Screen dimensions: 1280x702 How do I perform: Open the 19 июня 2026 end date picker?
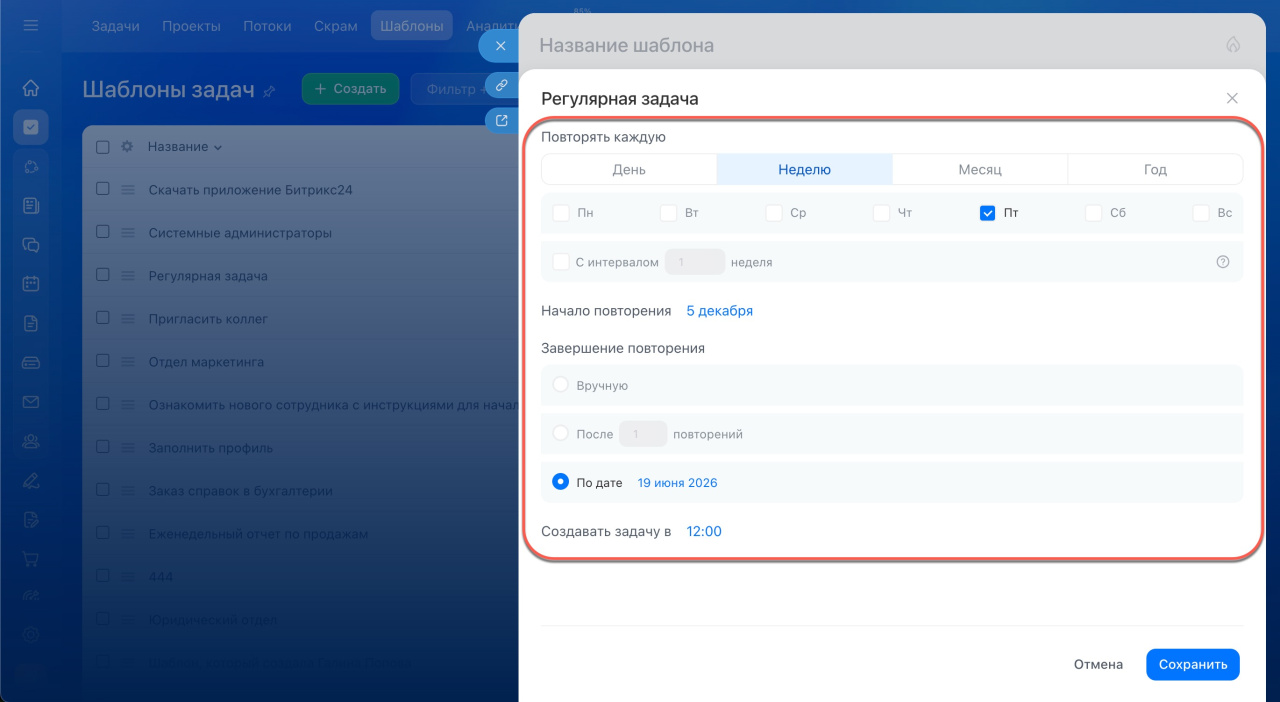(x=677, y=483)
